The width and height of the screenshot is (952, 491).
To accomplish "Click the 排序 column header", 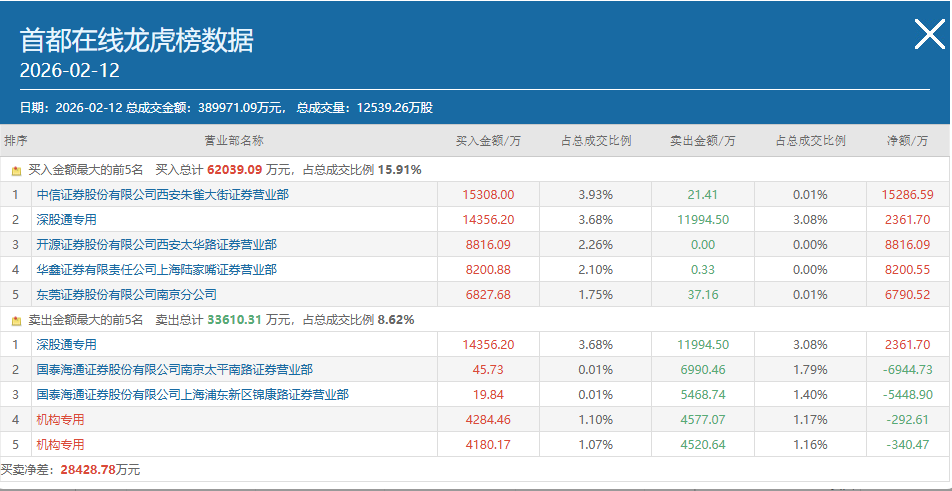I will coord(16,141).
